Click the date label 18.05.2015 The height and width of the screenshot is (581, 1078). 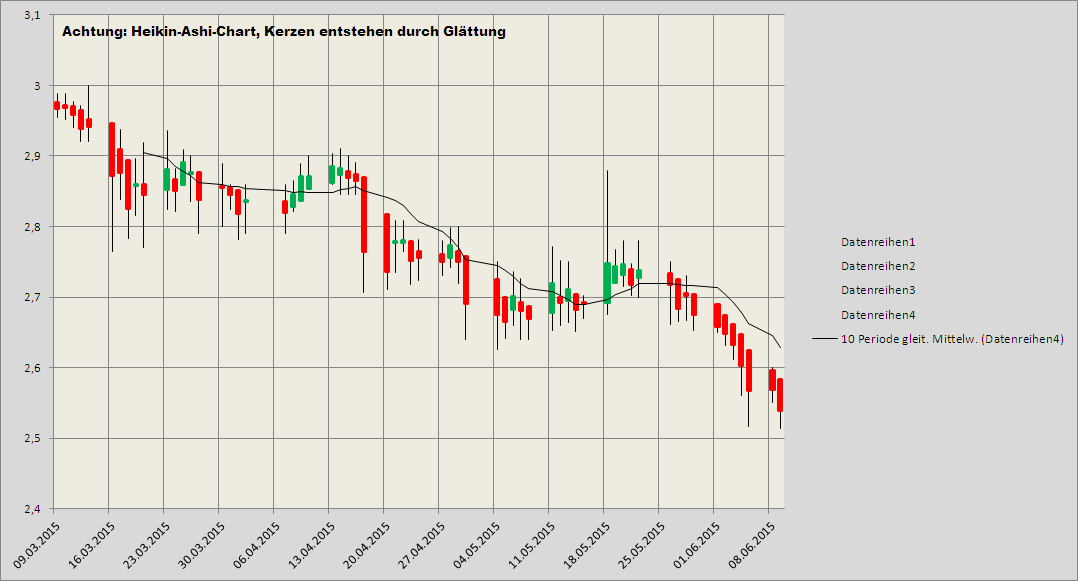click(x=587, y=545)
